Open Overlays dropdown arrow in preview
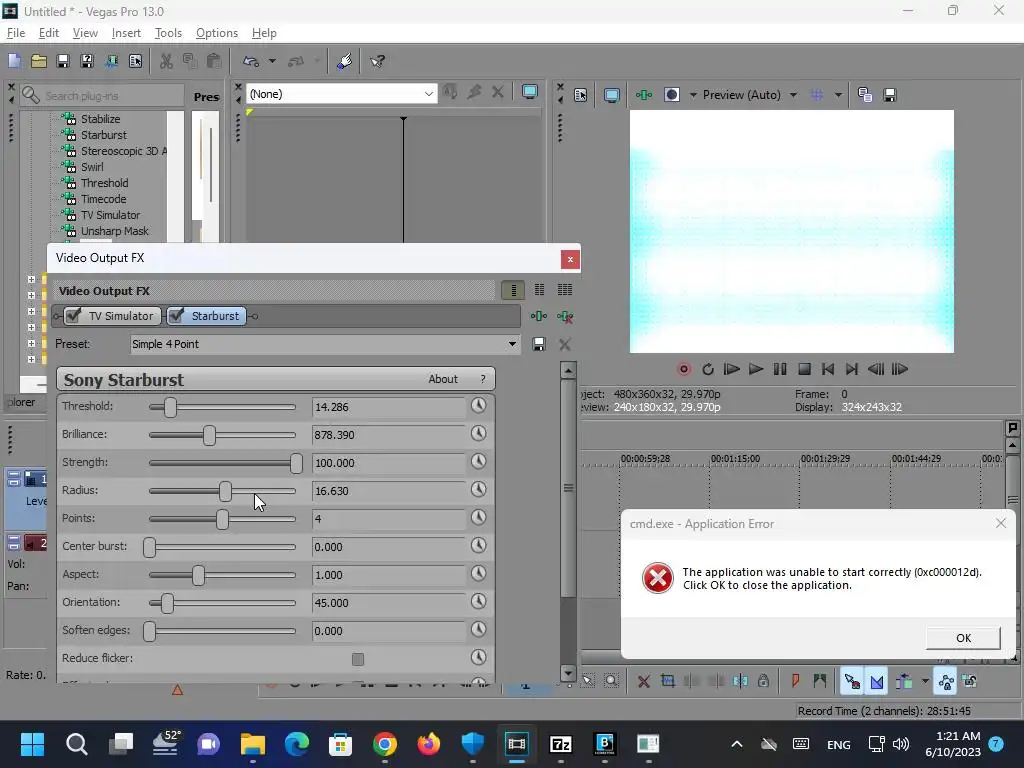Viewport: 1024px width, 768px height. (838, 95)
